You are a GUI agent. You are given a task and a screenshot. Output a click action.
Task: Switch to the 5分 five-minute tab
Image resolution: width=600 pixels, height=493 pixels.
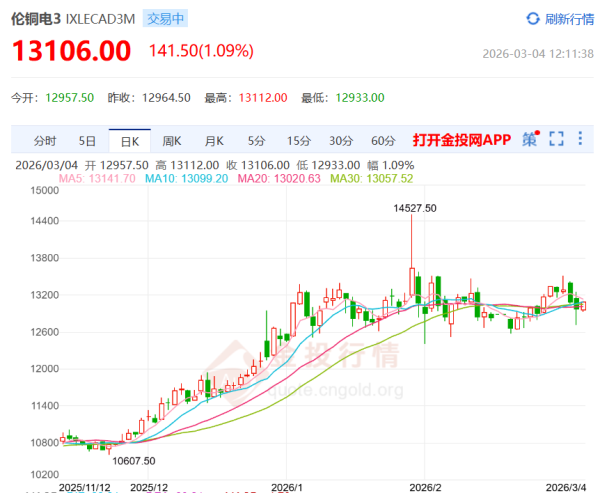256,141
